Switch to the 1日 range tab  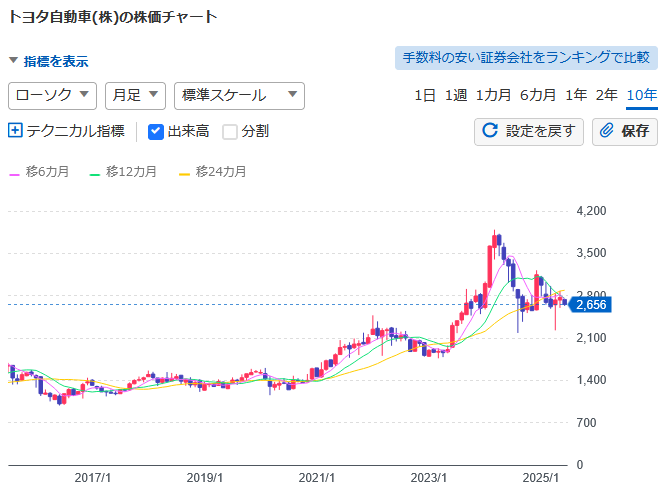coord(425,95)
